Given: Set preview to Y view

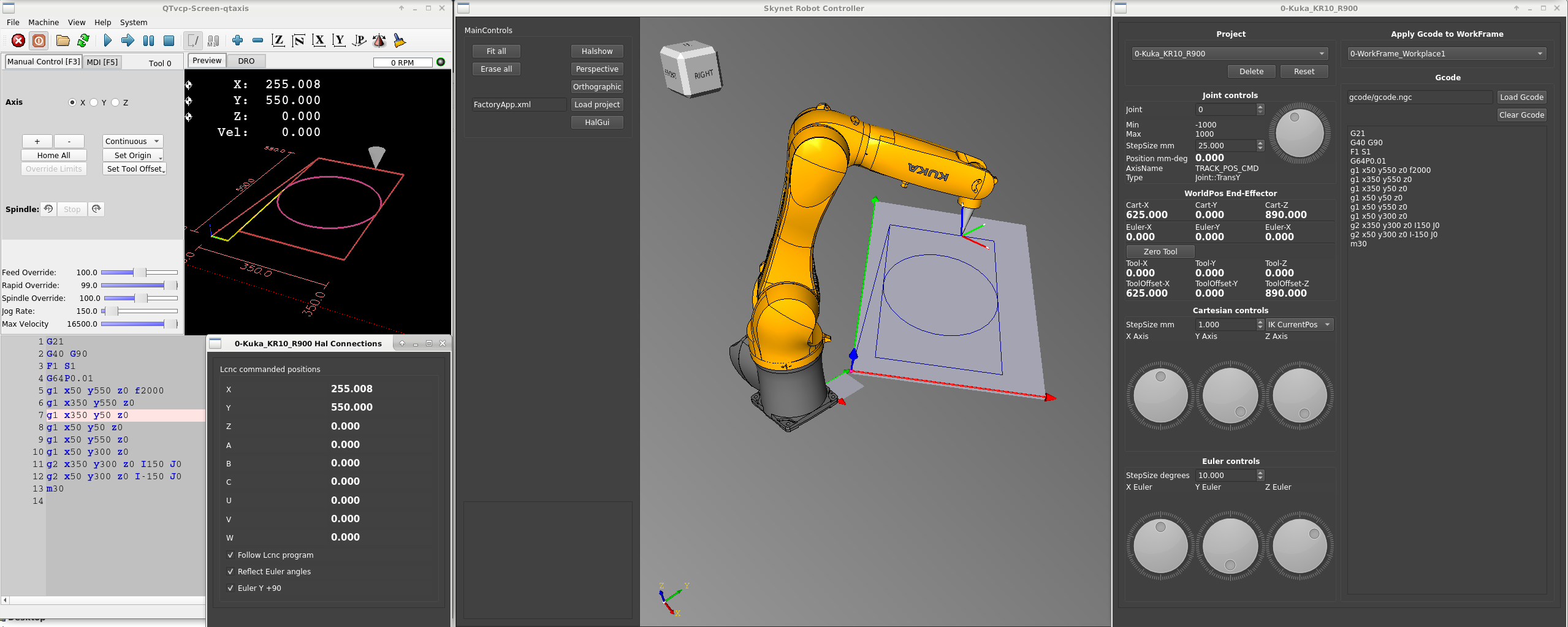Looking at the screenshot, I should point(339,40).
